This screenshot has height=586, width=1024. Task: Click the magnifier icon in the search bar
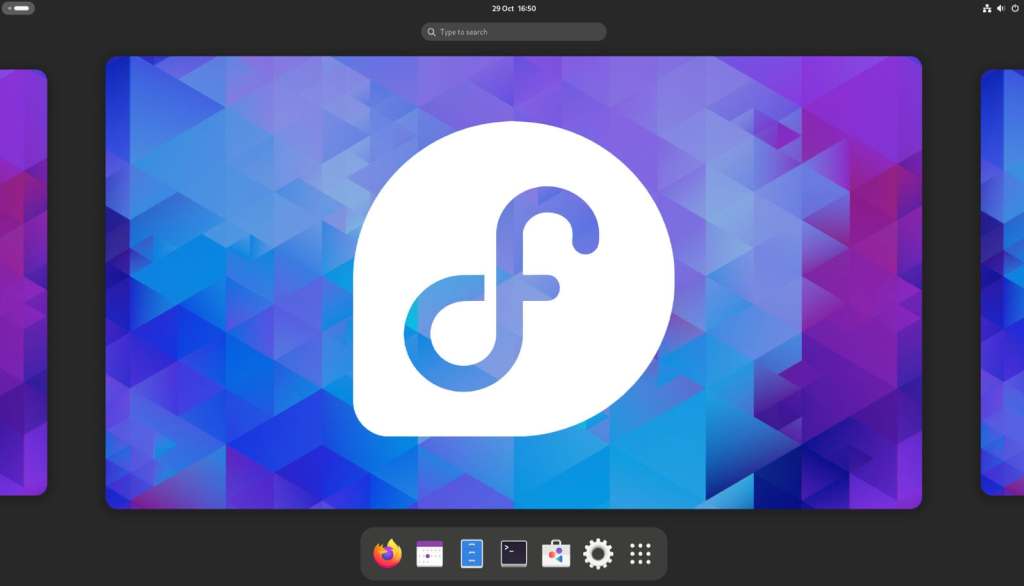point(432,31)
